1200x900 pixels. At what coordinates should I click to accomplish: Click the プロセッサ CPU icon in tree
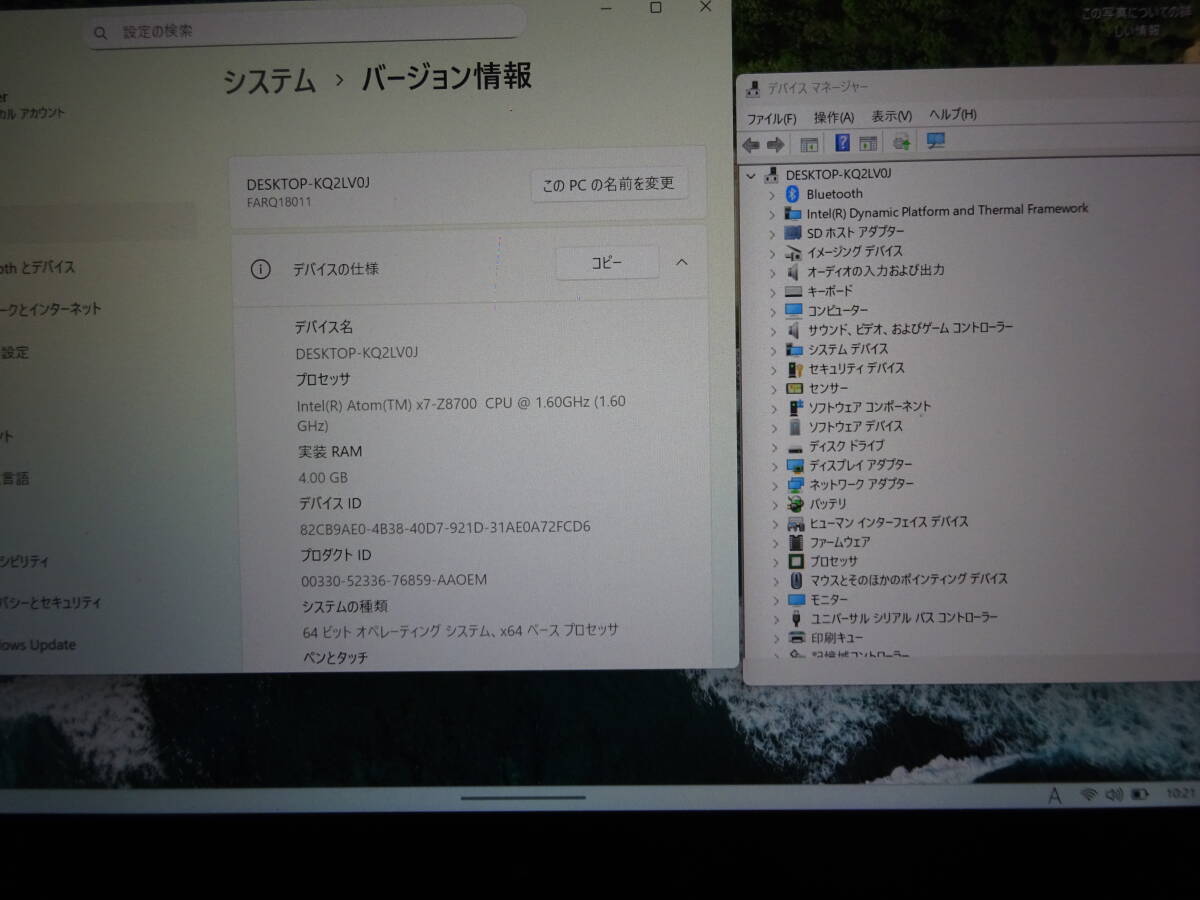click(x=796, y=562)
